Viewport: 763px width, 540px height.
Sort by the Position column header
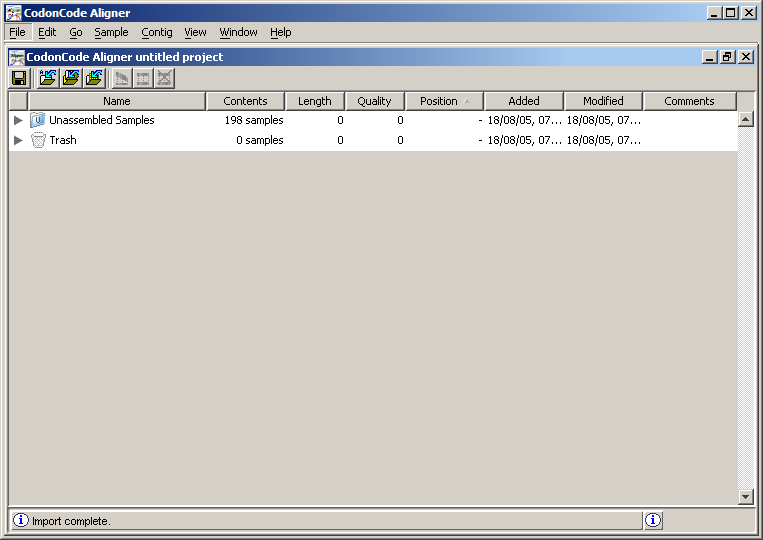[444, 101]
